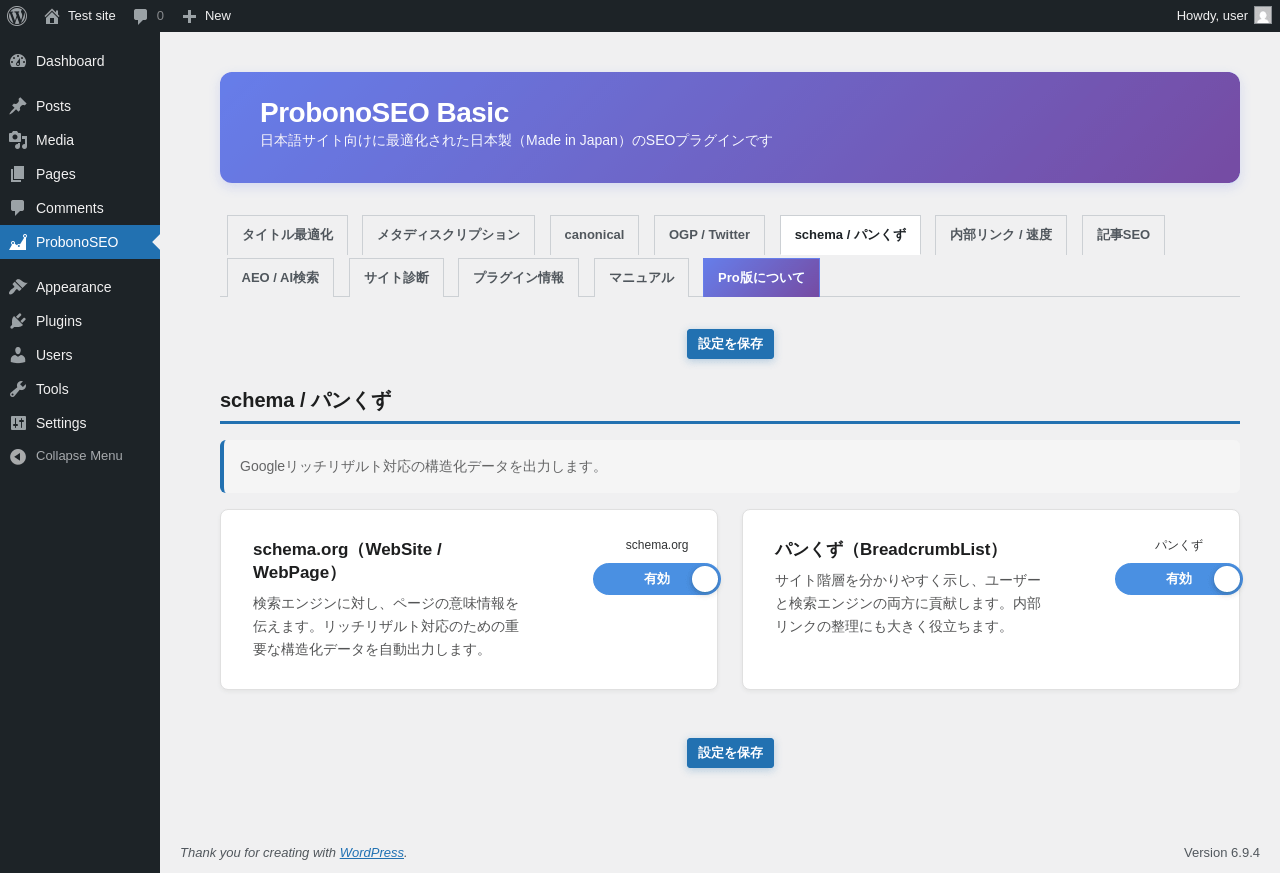
Task: Switch to the タイトル最適化 tab
Action: (x=287, y=235)
